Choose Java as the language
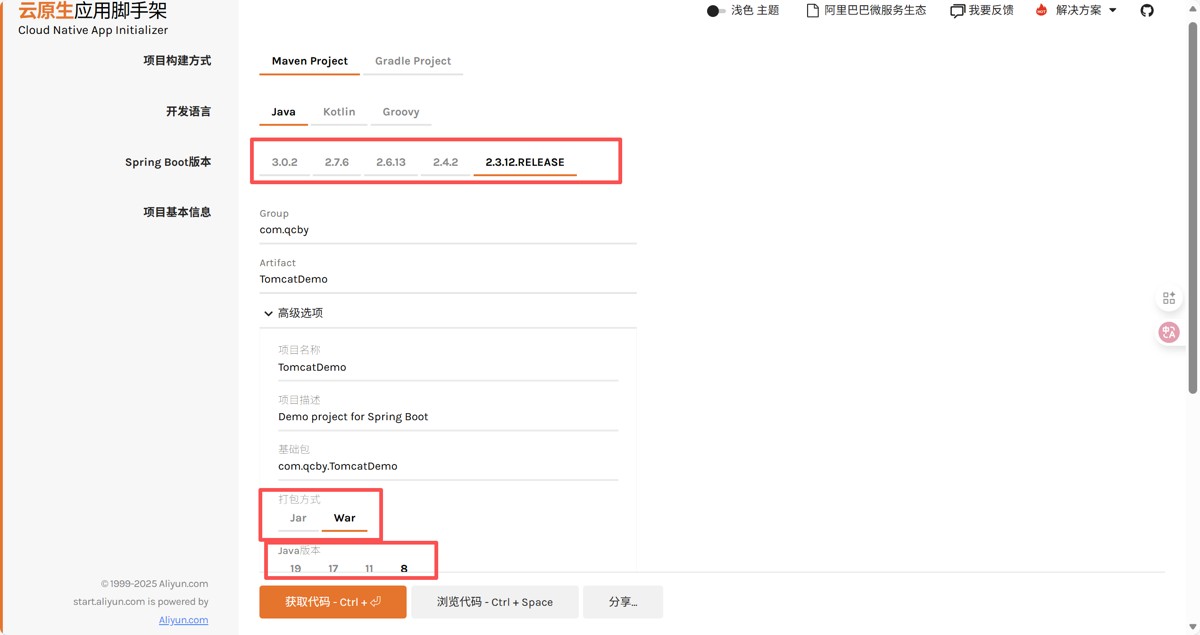 284,112
